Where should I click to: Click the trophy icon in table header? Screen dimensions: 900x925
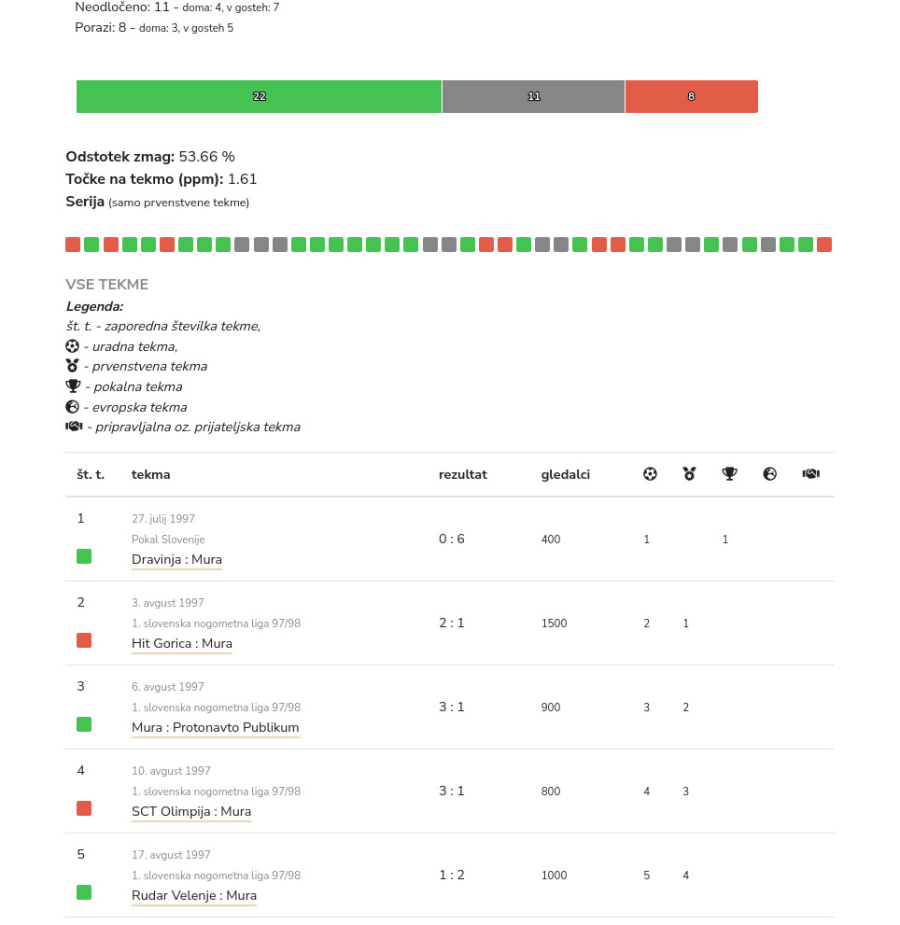(x=729, y=474)
